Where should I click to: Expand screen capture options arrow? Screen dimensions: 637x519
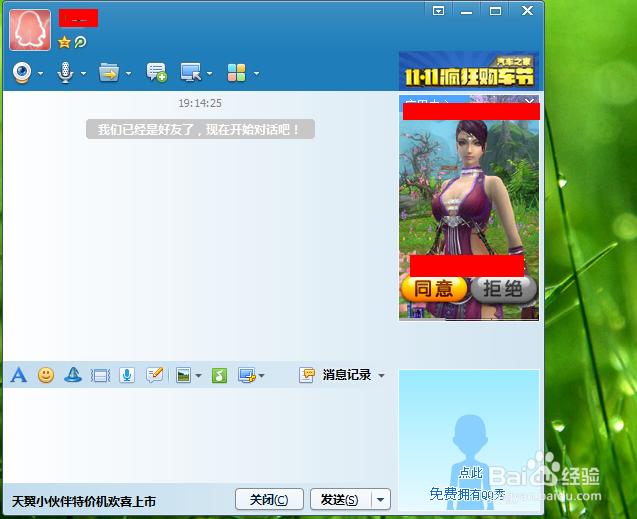pyautogui.click(x=262, y=376)
